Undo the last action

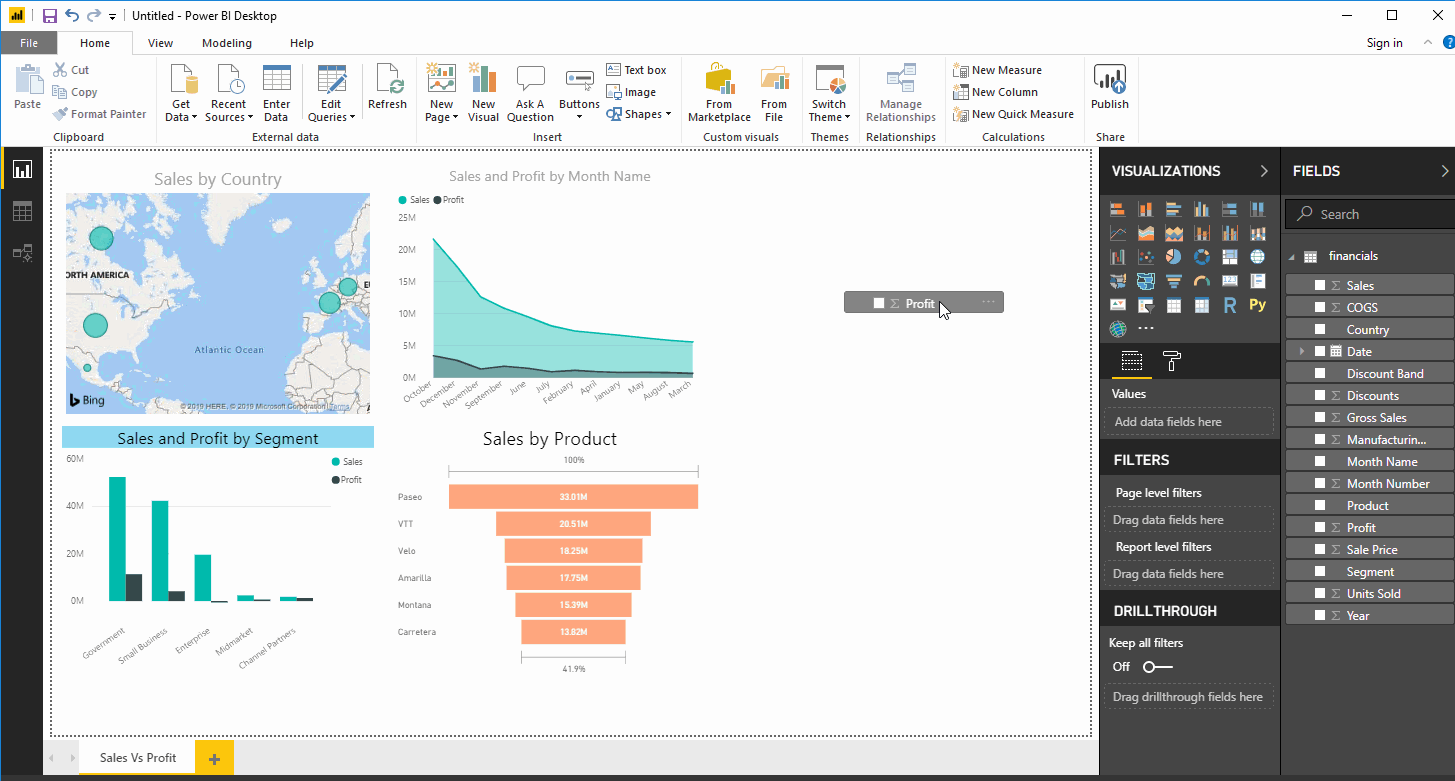tap(72, 16)
